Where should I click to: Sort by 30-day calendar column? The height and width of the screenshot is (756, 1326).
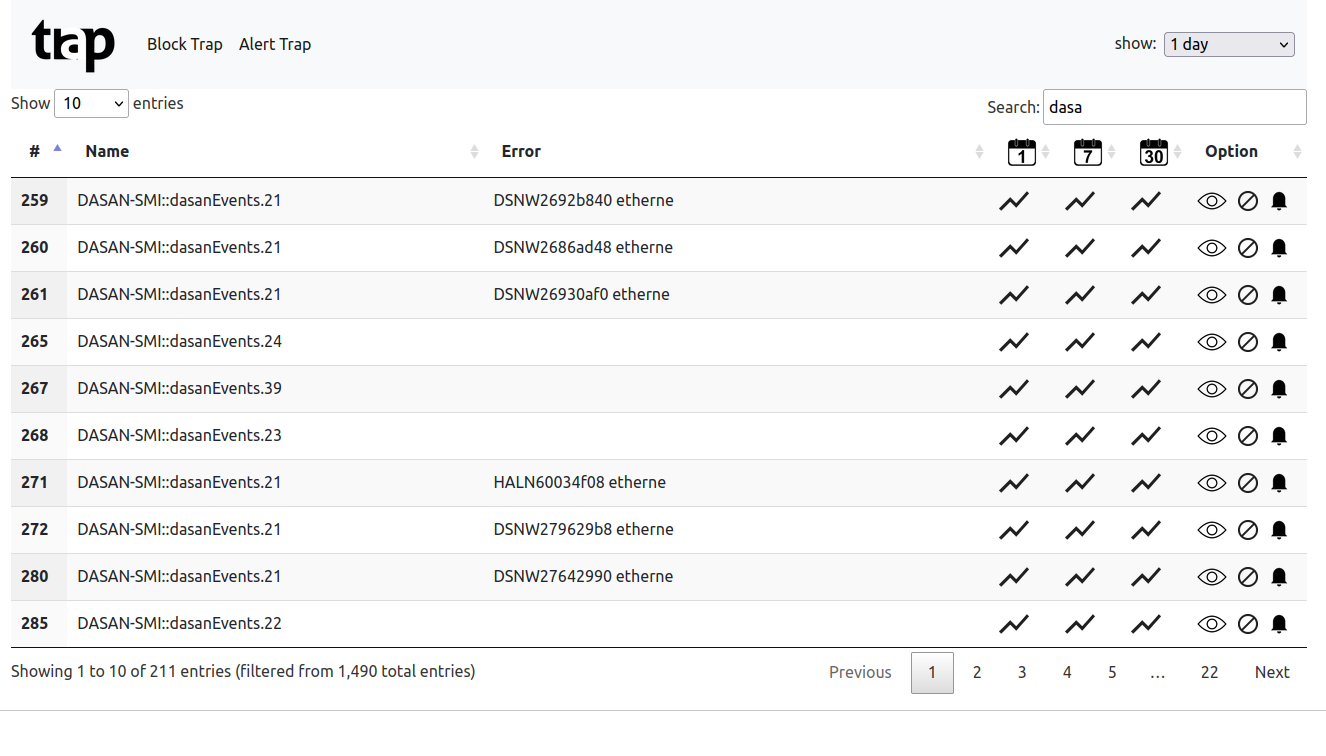click(x=1153, y=152)
